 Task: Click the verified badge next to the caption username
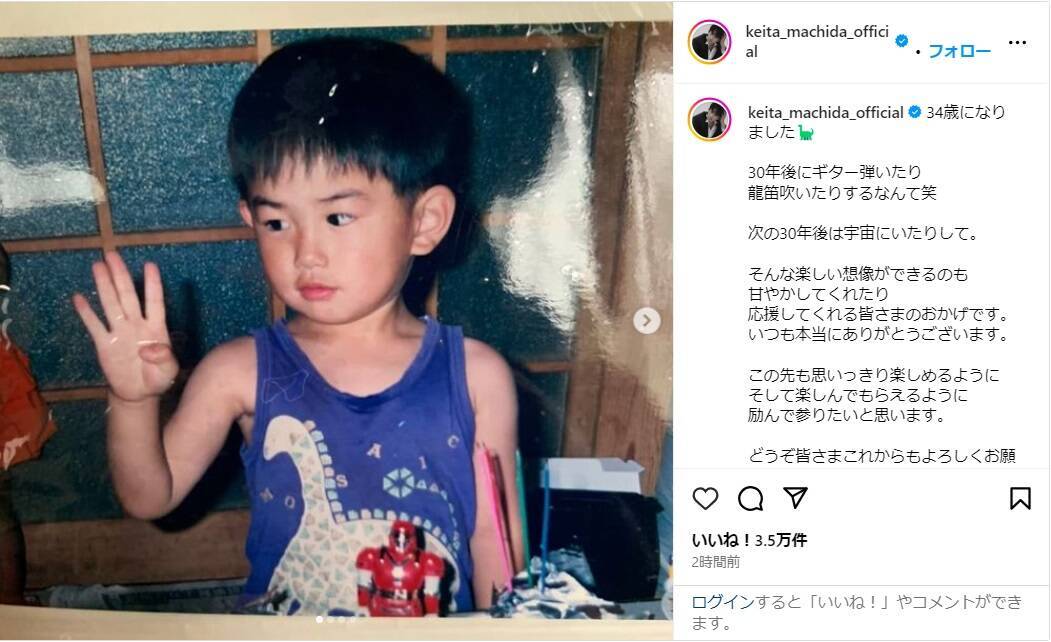click(x=914, y=113)
